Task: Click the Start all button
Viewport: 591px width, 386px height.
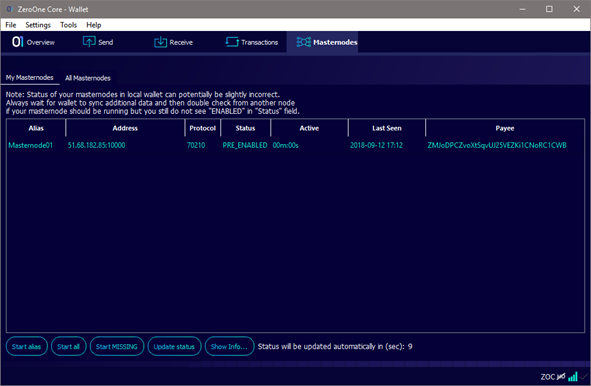Action: point(69,346)
